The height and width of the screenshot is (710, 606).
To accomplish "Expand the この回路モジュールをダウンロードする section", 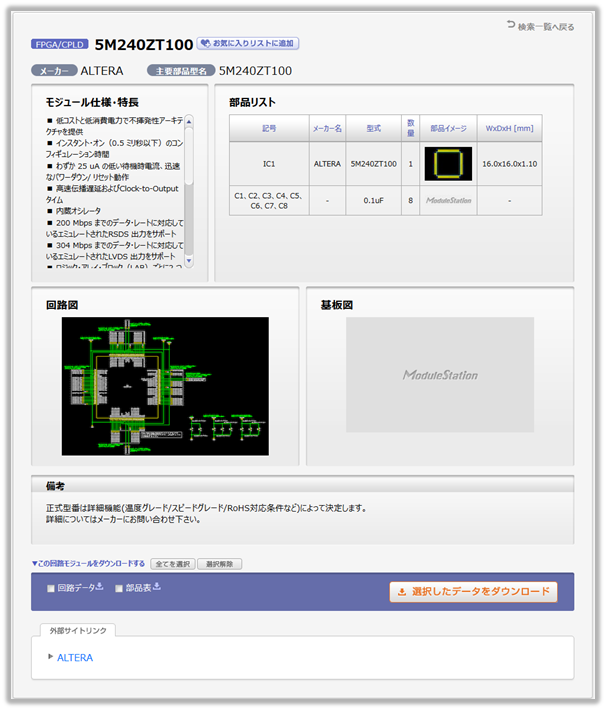I will [x=88, y=564].
